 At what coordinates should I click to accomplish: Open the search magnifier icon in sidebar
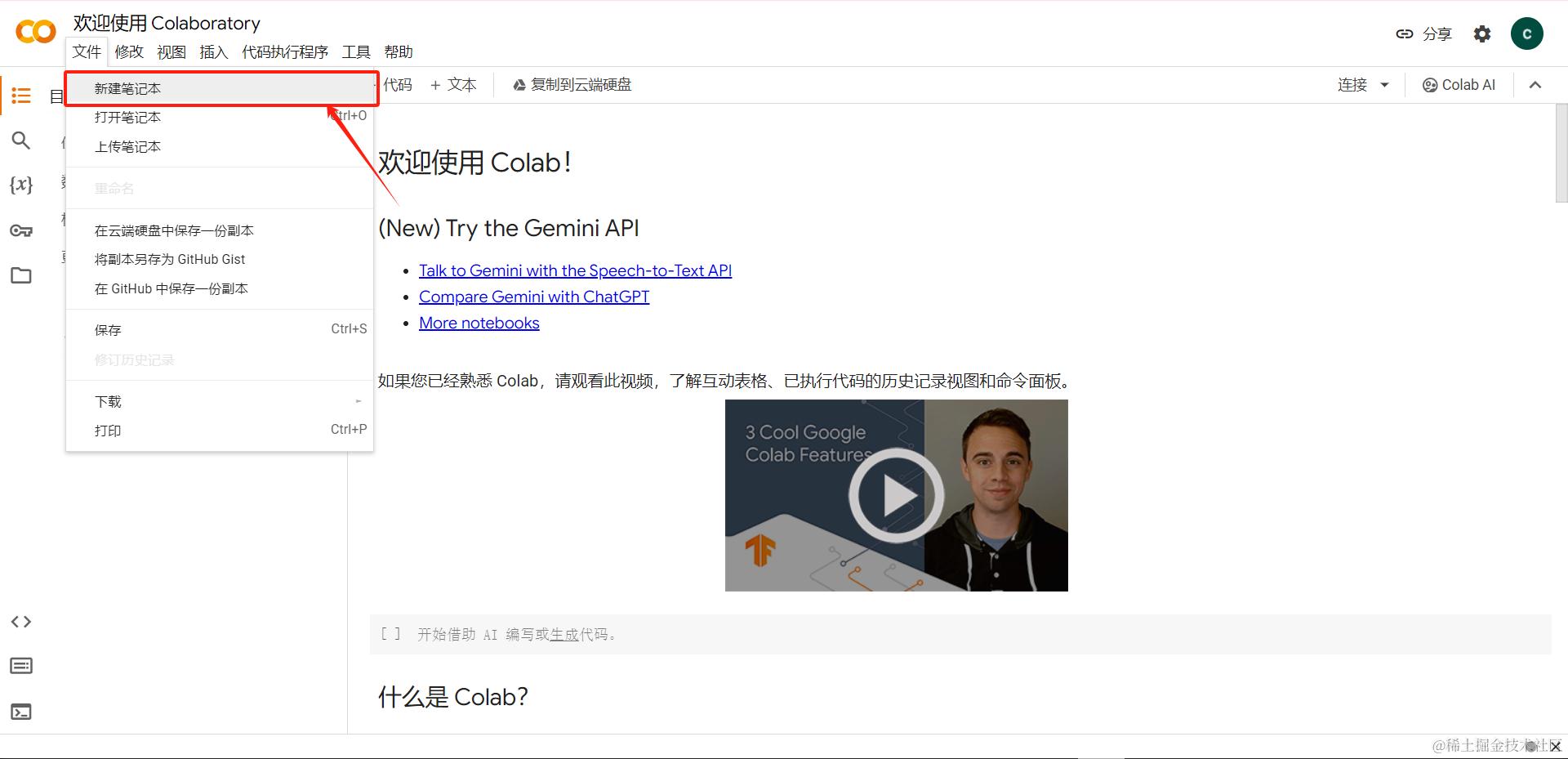click(21, 141)
